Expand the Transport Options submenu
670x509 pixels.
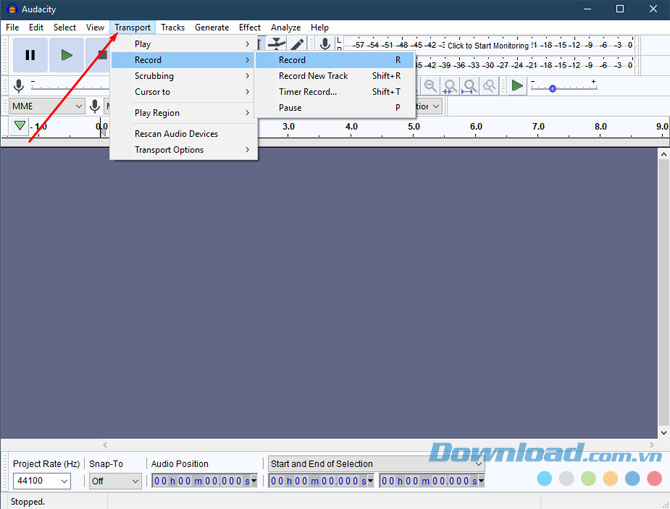pyautogui.click(x=184, y=150)
